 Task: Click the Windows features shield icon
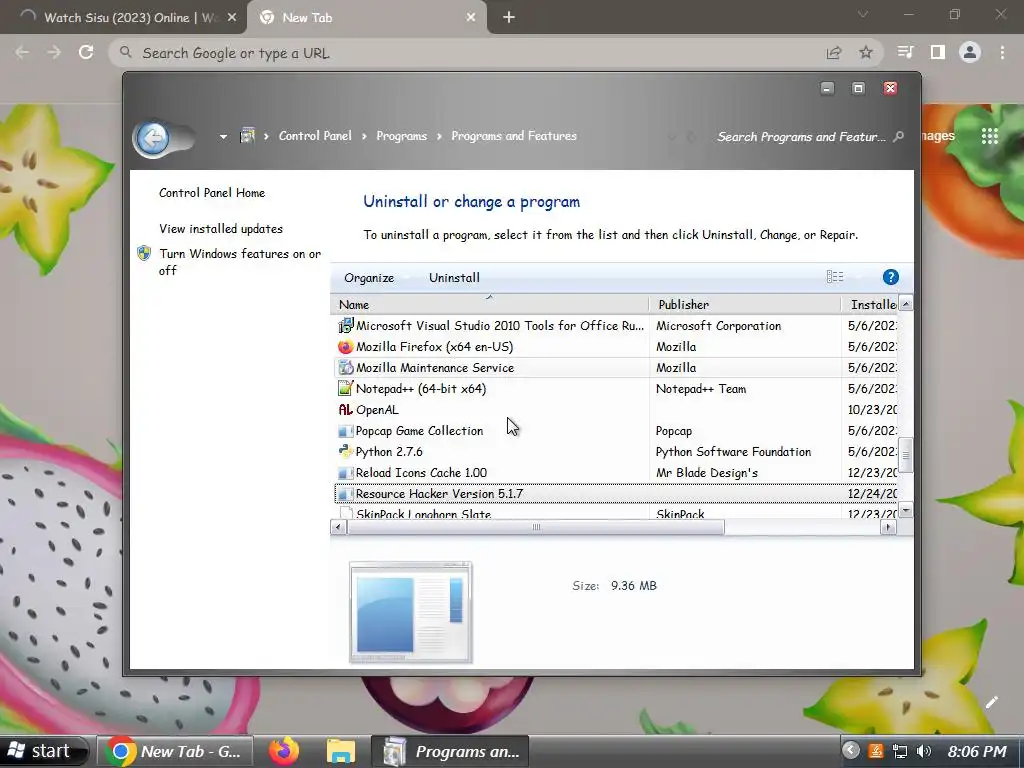(144, 253)
